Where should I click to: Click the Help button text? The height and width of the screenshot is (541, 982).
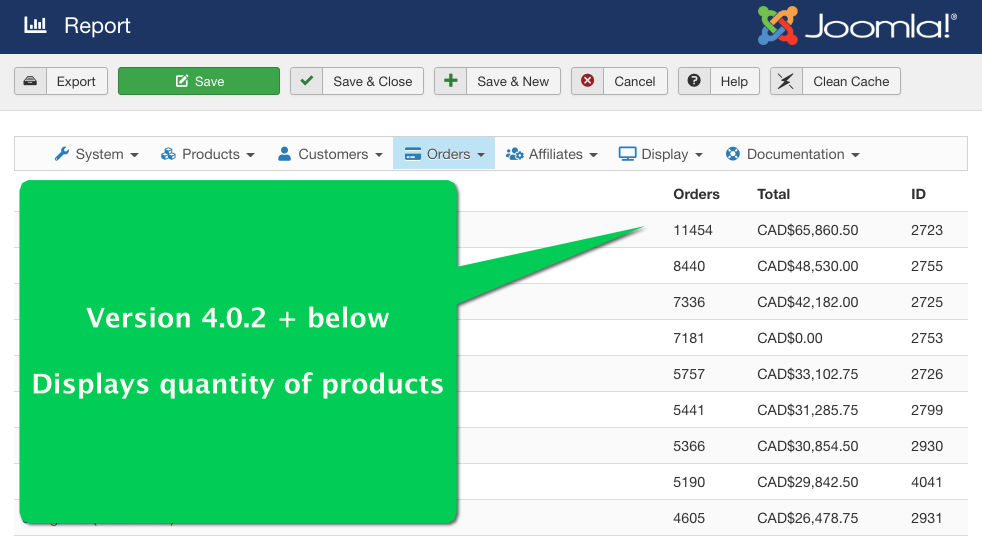click(x=734, y=81)
